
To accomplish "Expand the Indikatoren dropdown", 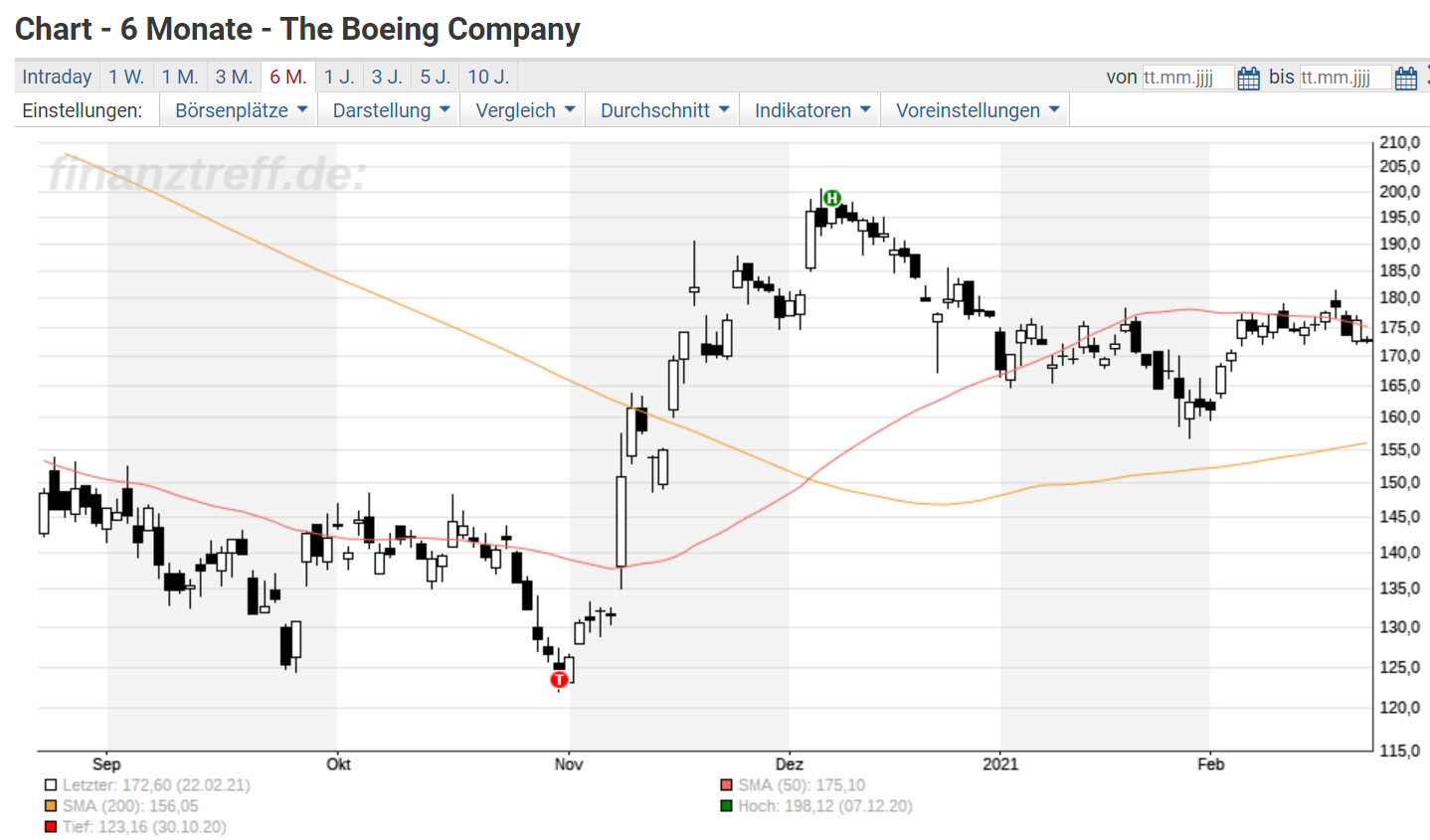I will coord(812,110).
